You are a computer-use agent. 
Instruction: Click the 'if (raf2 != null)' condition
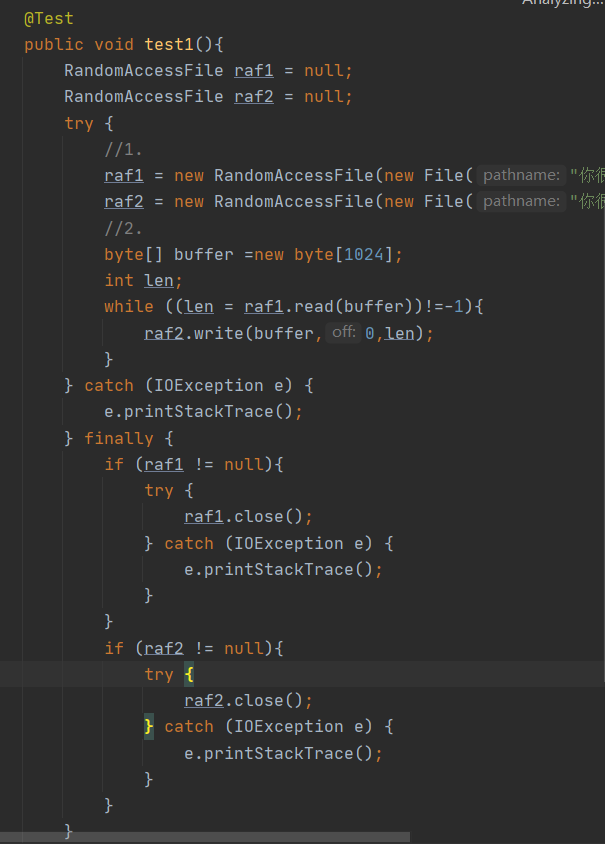coord(194,648)
